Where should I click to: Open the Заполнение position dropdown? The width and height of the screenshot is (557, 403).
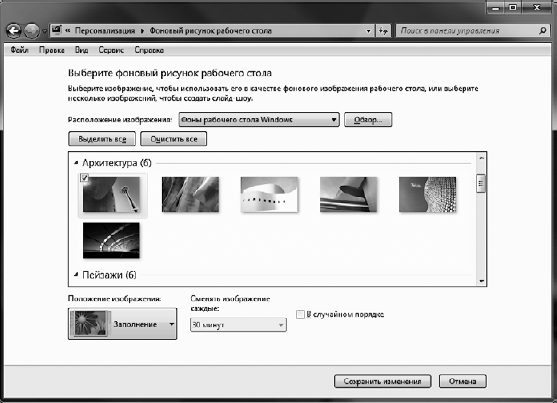tap(123, 324)
